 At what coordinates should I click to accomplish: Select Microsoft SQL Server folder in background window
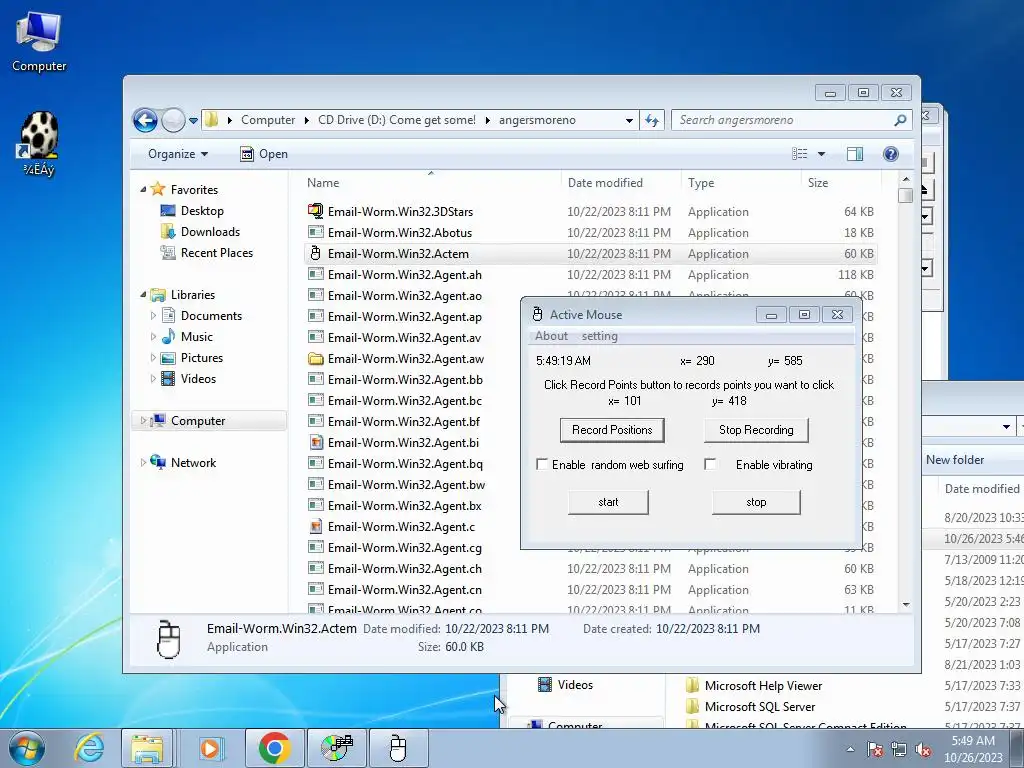760,707
